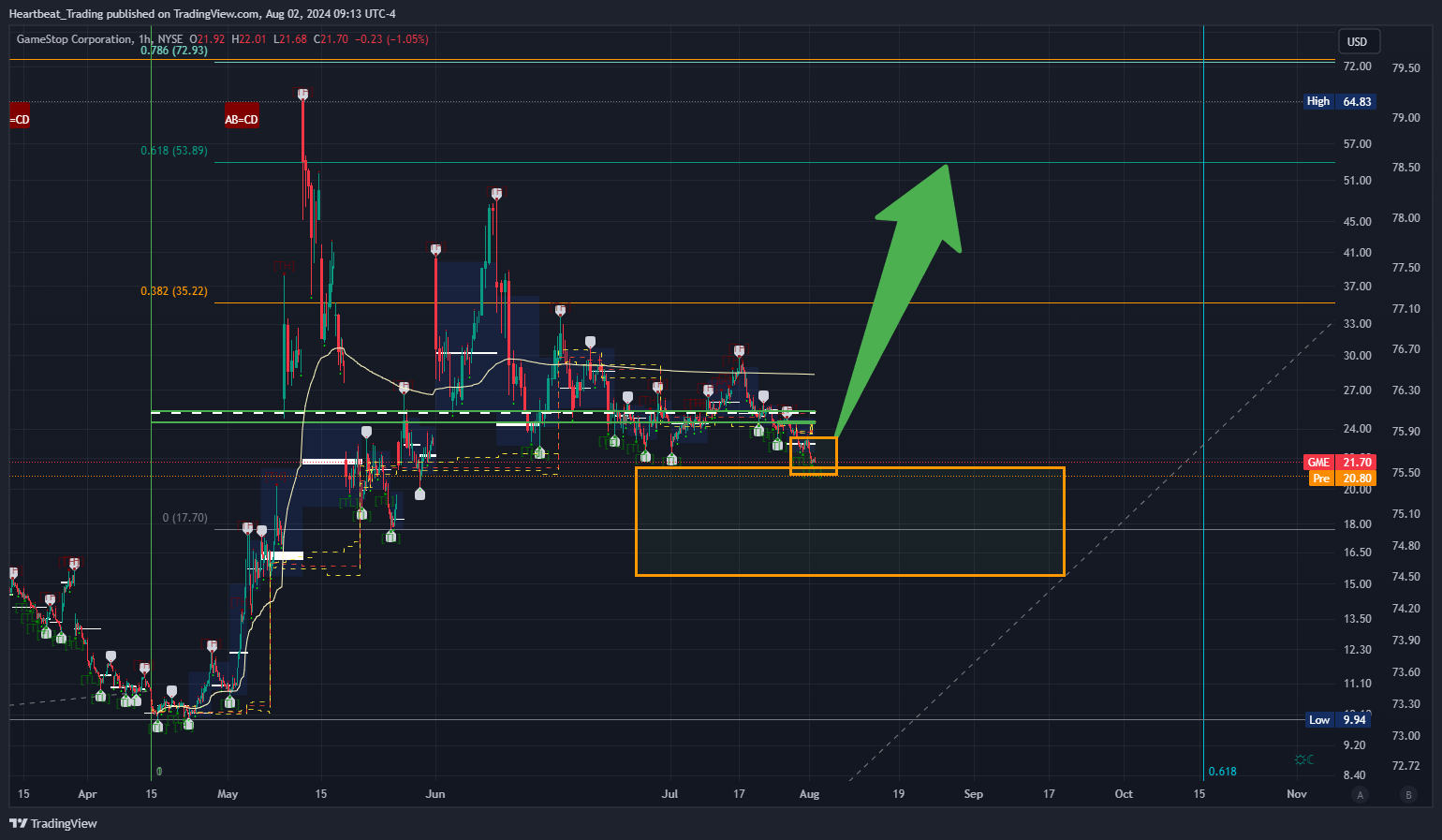The height and width of the screenshot is (840, 1442).
Task: Click the Aug label on time axis
Action: pos(810,794)
